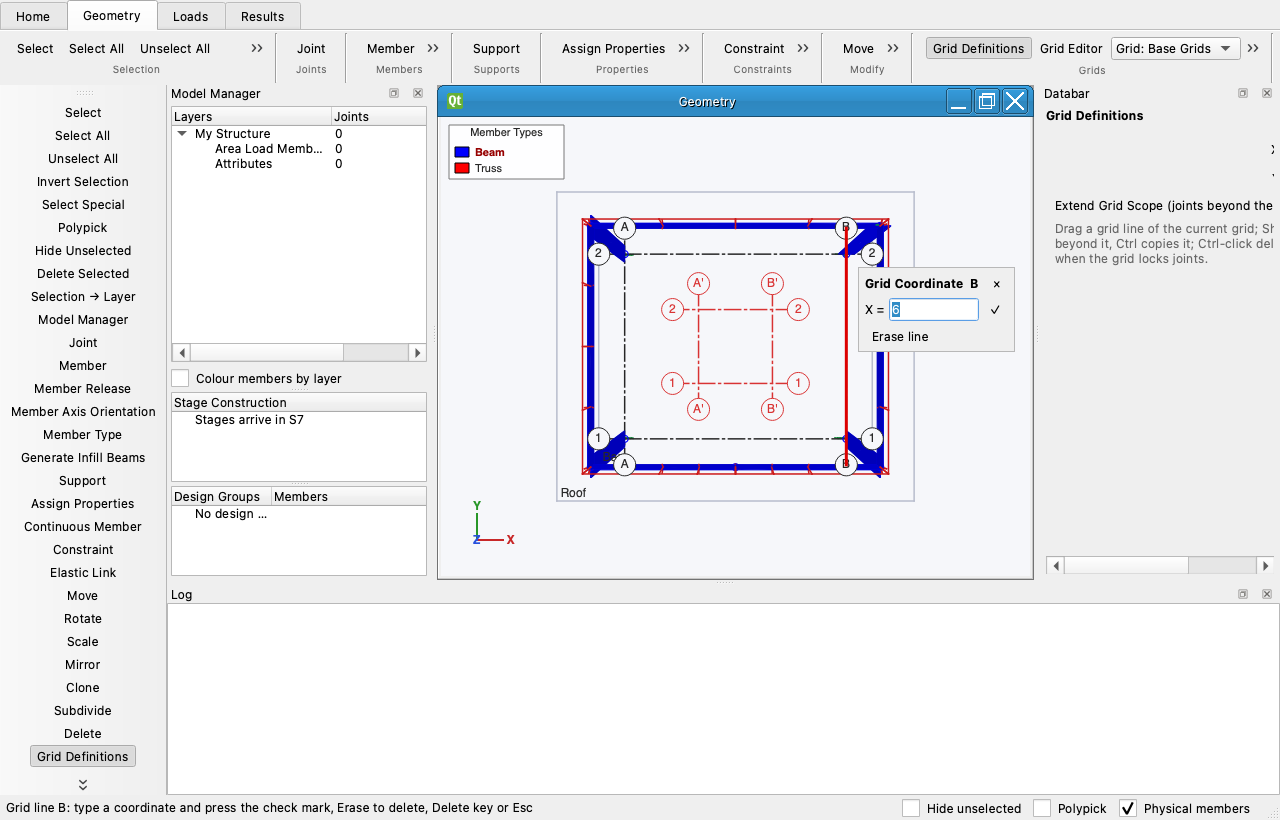Uncheck the Physical members checkbox
This screenshot has height=820, width=1280.
point(1128,808)
